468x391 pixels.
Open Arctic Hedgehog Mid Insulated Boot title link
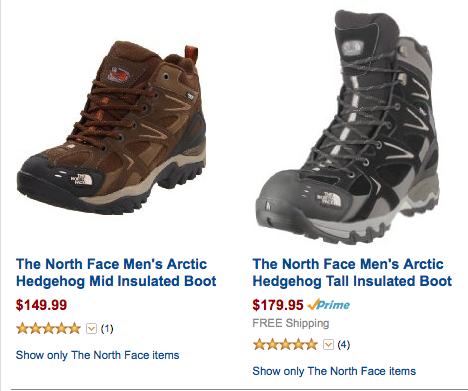pos(116,272)
